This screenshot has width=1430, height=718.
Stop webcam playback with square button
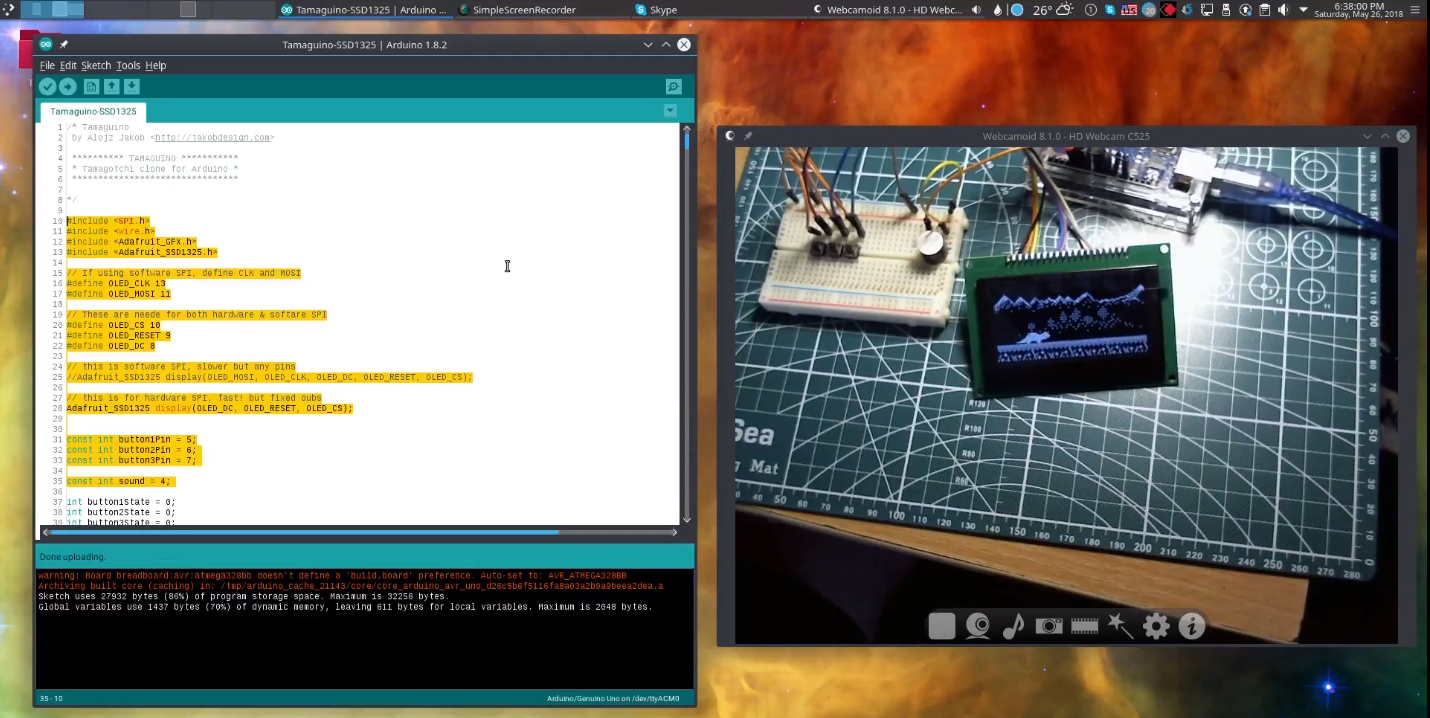pyautogui.click(x=941, y=626)
